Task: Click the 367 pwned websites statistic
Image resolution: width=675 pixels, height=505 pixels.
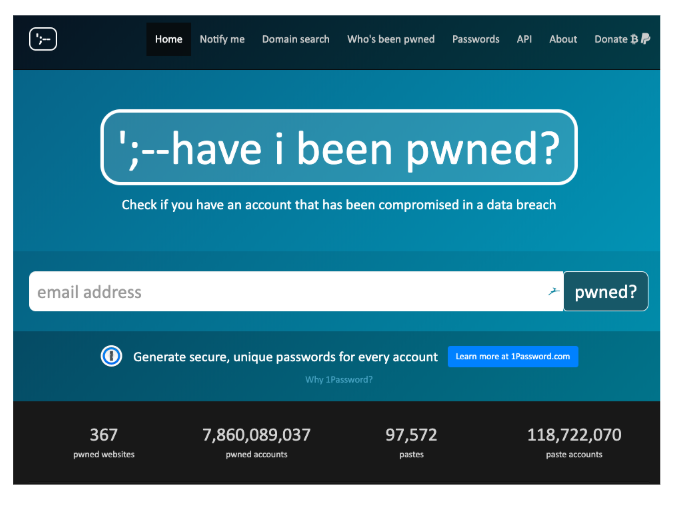Action: tap(104, 443)
